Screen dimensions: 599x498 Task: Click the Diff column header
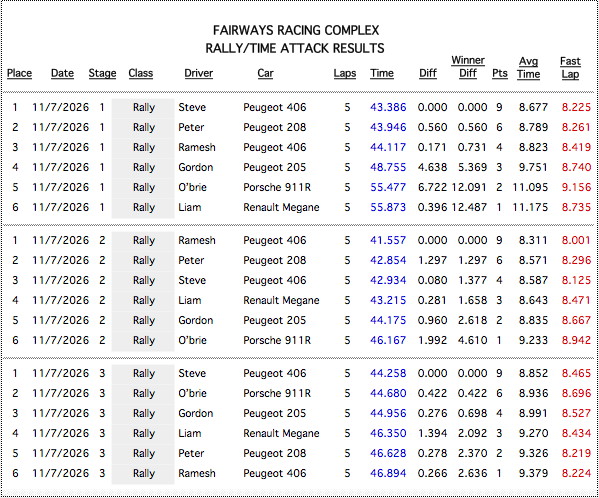[428, 73]
